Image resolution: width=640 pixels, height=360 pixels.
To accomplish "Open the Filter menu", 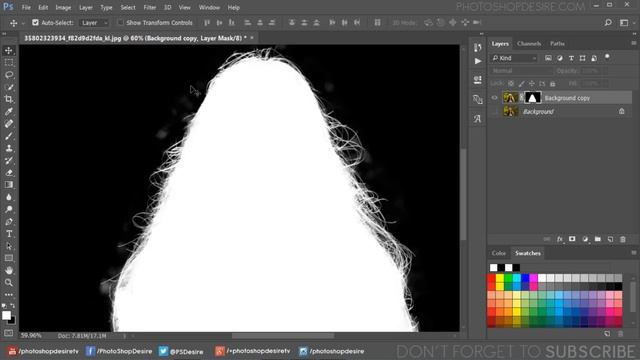I will pyautogui.click(x=149, y=7).
